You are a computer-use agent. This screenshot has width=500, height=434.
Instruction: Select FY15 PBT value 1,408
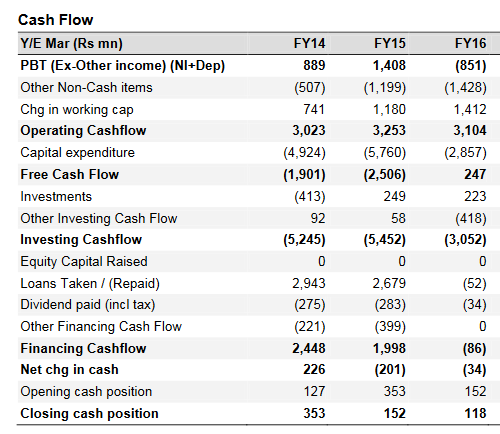pos(389,65)
